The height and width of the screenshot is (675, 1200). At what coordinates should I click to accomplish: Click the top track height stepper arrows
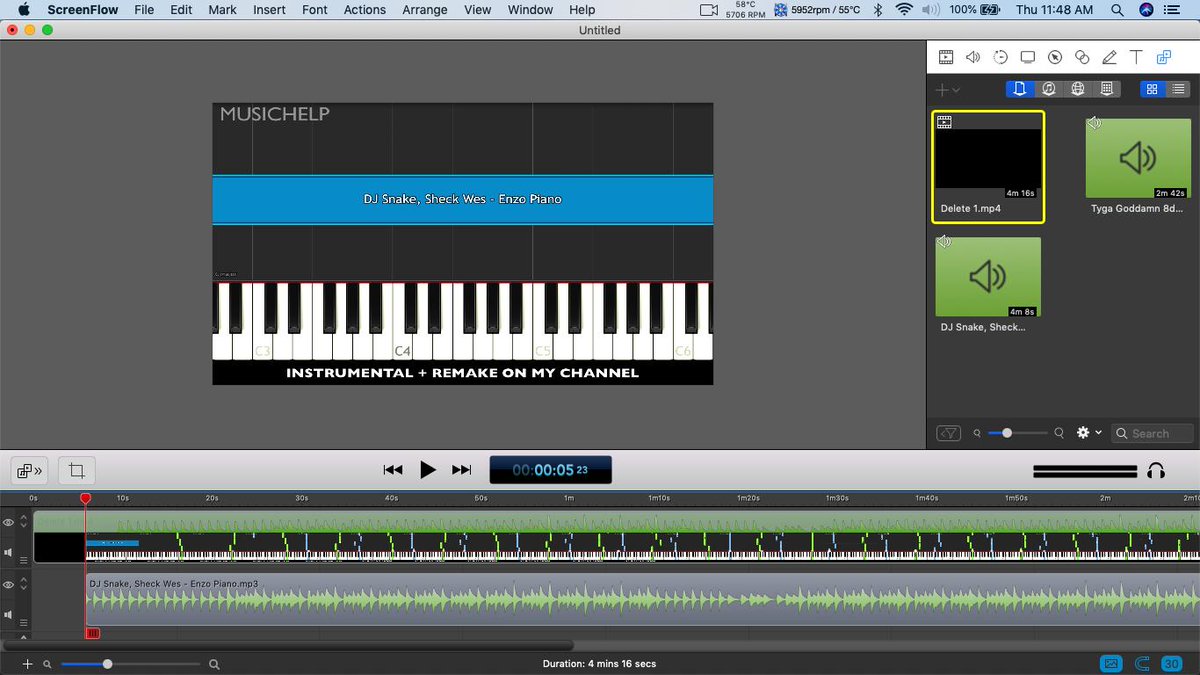(24, 523)
